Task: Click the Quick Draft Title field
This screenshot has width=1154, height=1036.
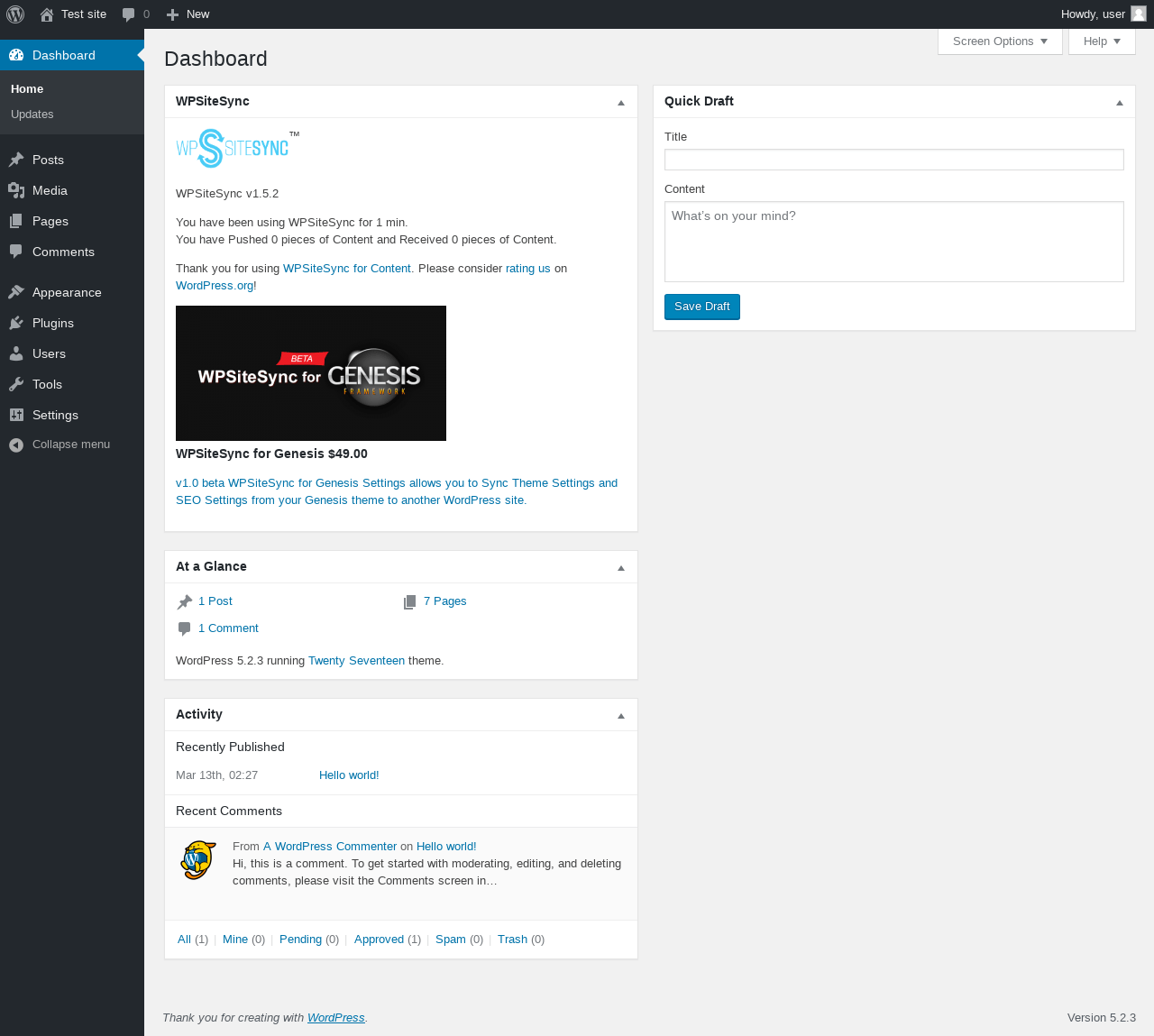Action: [894, 160]
